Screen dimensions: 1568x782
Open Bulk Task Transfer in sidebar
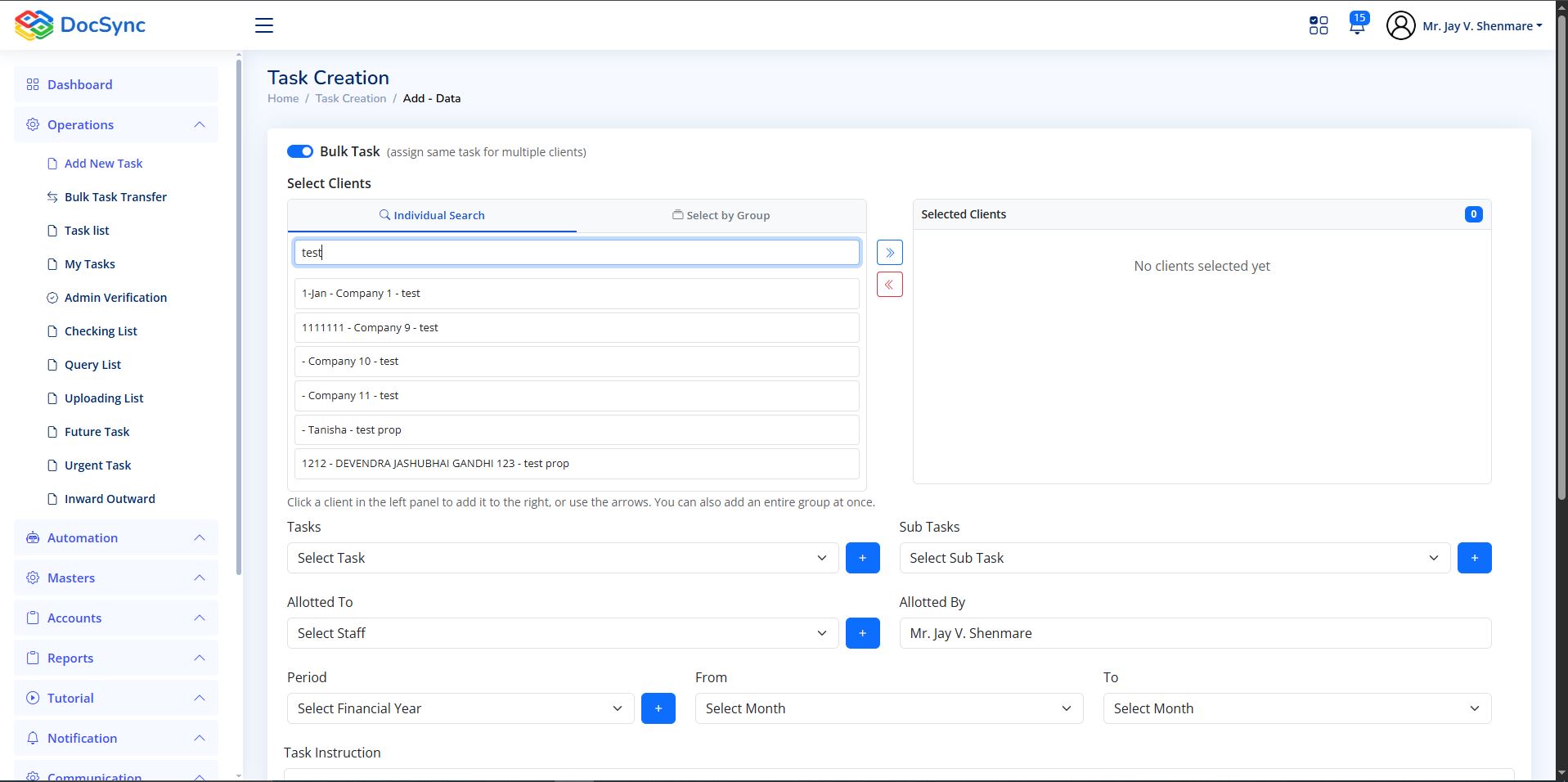click(115, 197)
